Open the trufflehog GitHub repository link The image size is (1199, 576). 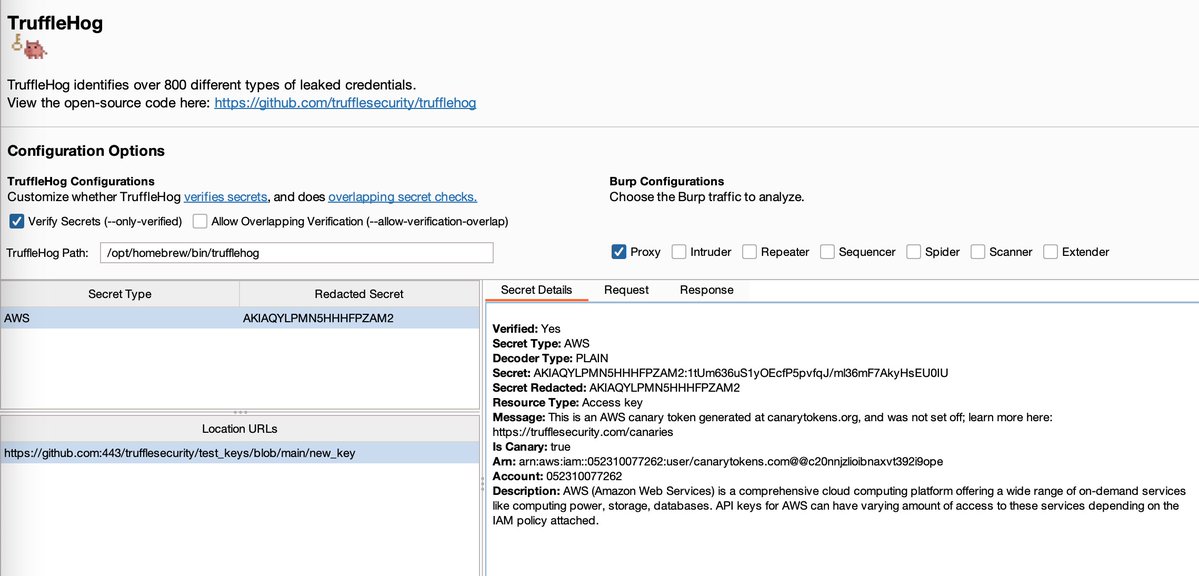click(345, 103)
